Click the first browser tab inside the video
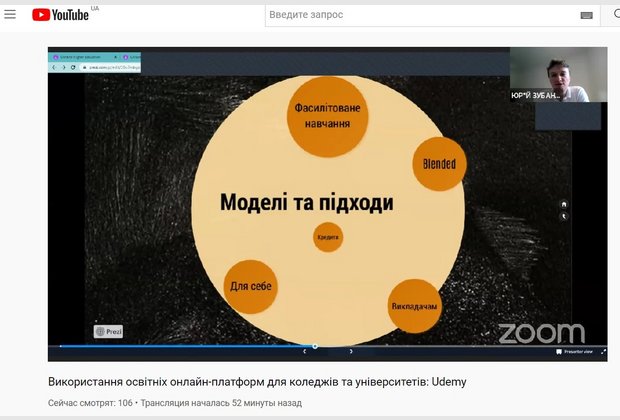The height and width of the screenshot is (420, 620). (82, 57)
